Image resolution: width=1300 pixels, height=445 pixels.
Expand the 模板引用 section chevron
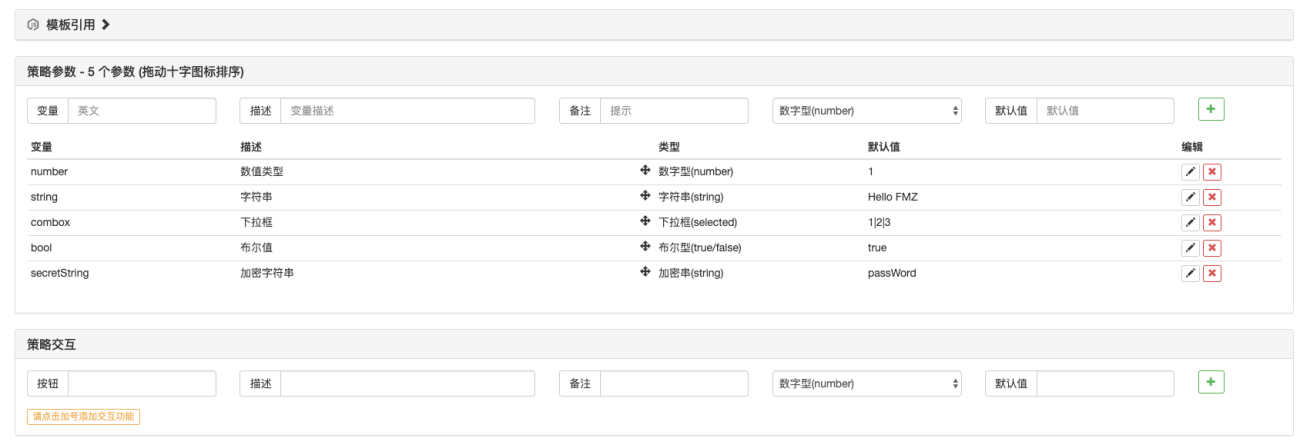[106, 24]
